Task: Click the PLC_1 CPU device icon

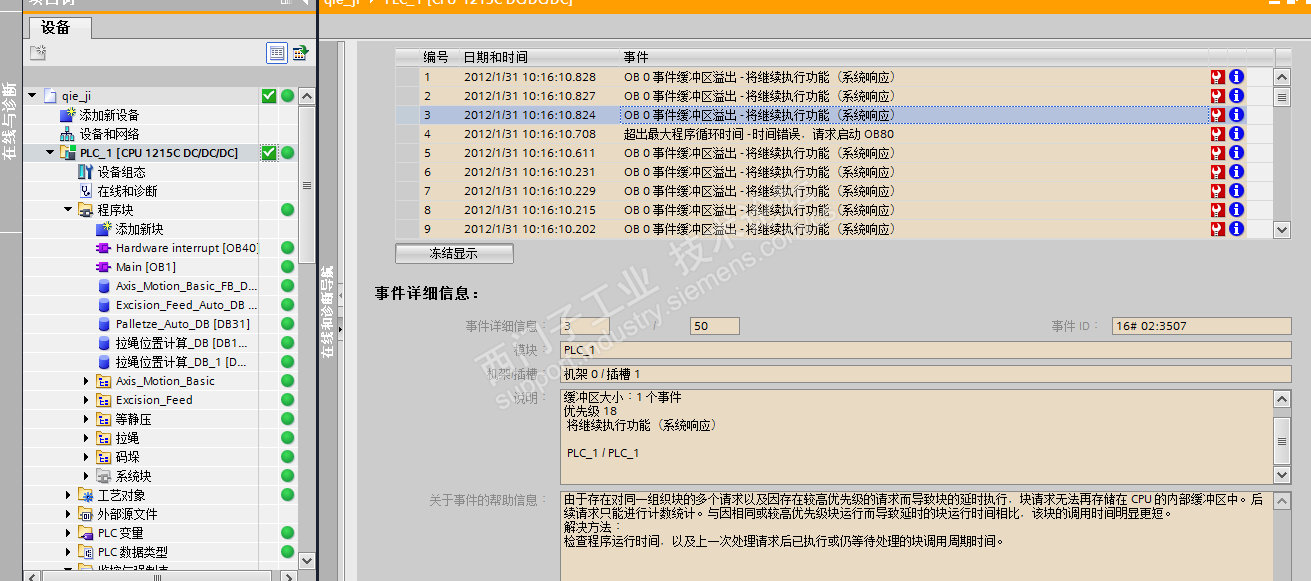Action: [68, 153]
